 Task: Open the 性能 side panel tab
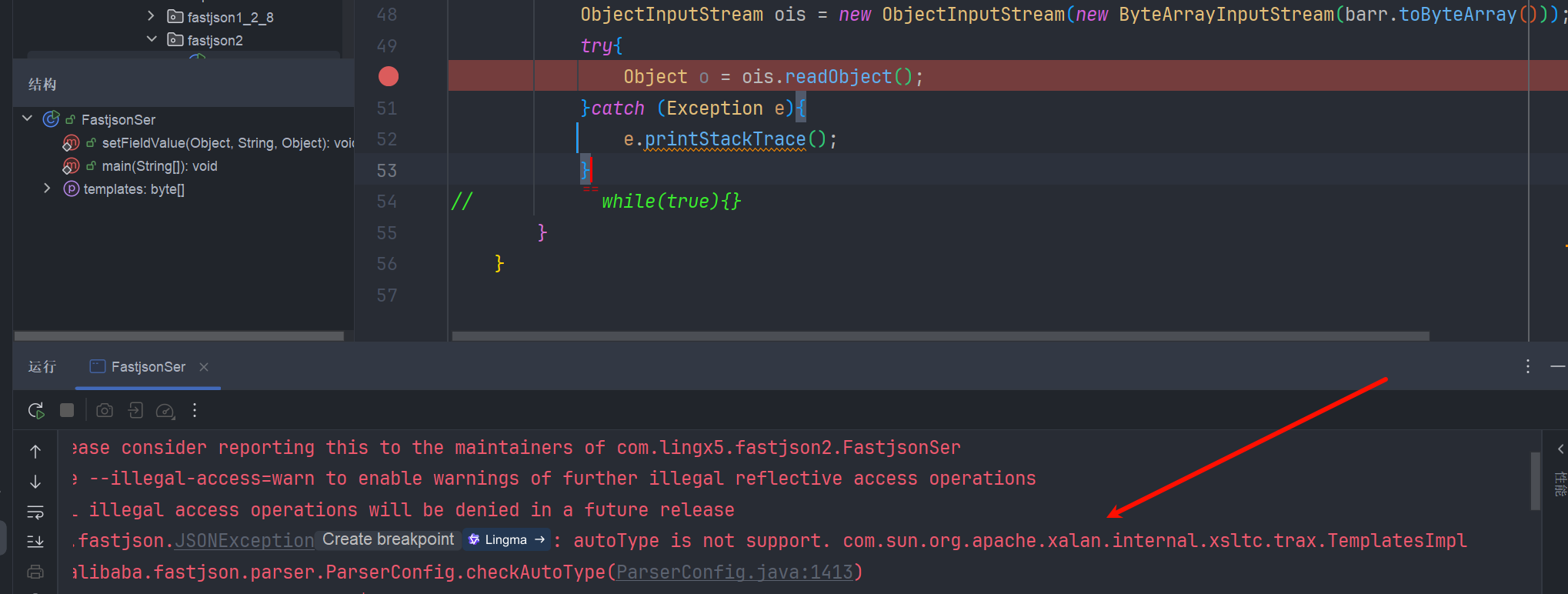coord(1560,484)
